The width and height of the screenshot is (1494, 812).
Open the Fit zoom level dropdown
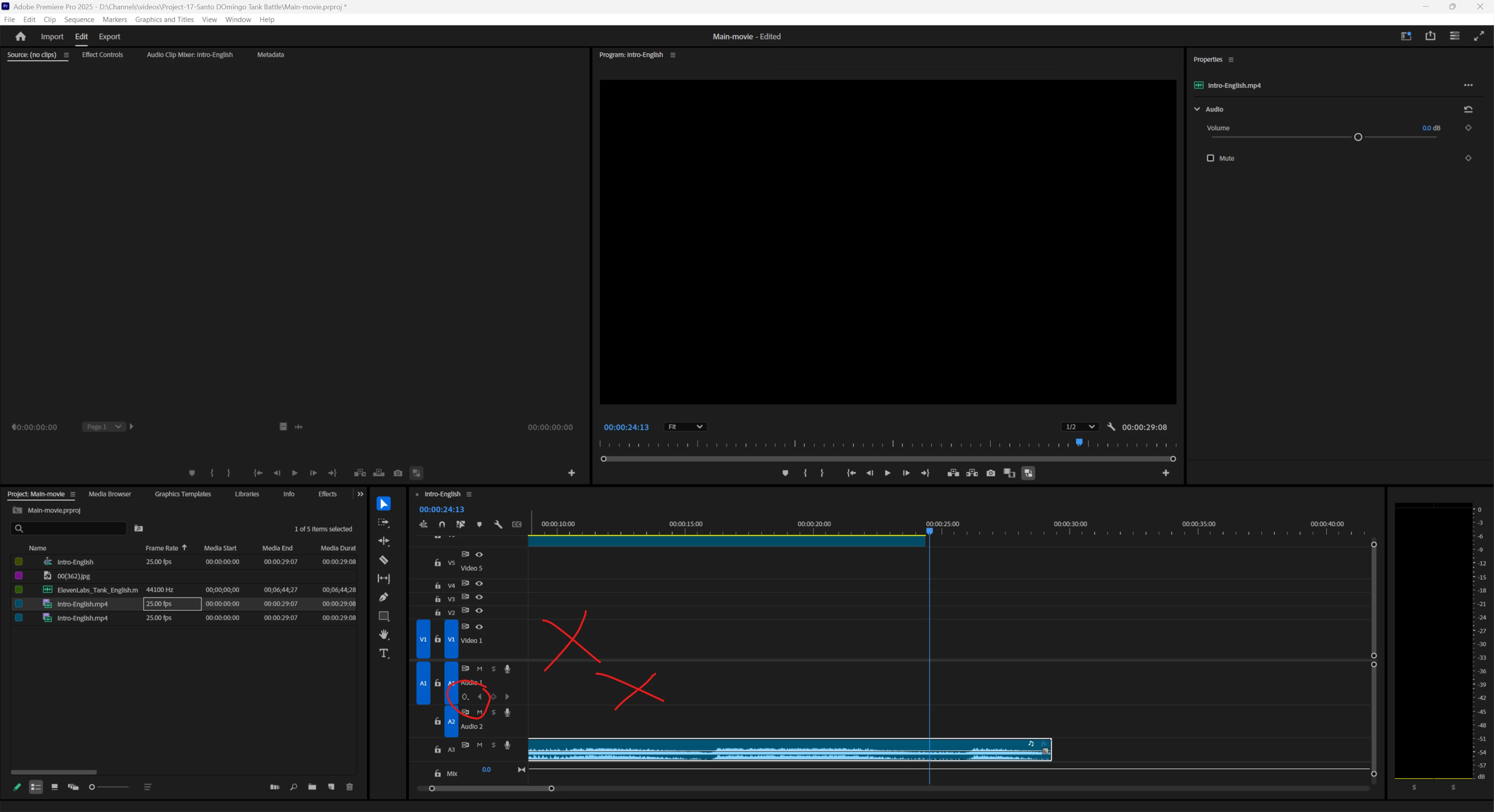tap(685, 427)
